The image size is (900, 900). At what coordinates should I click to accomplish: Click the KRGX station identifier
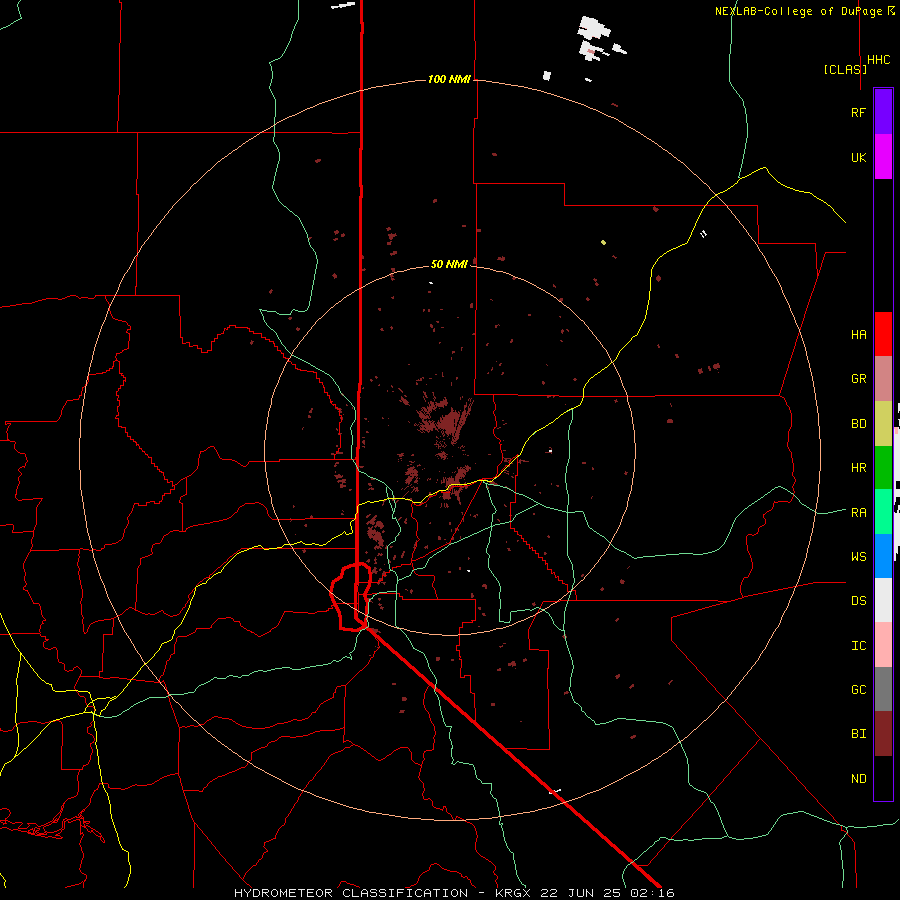[x=514, y=893]
